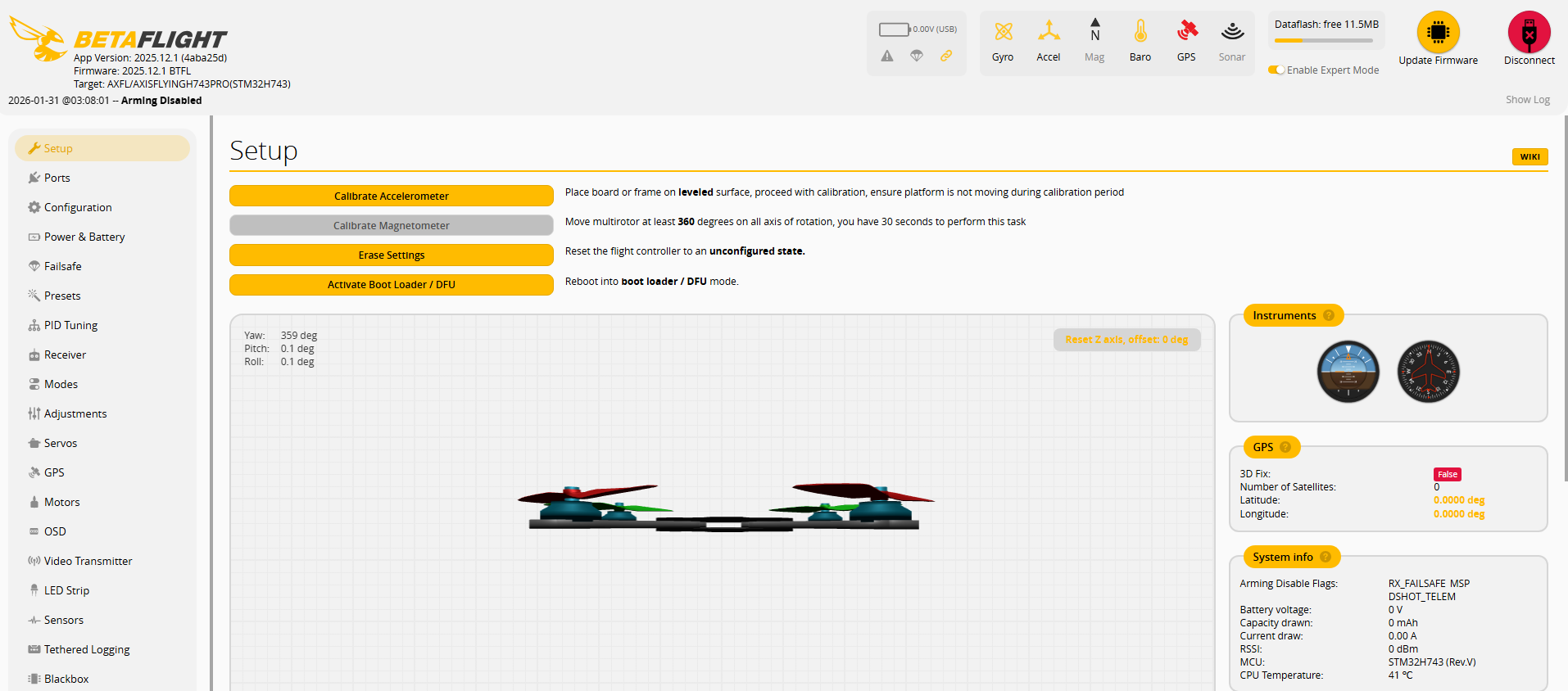Click the Gyro sensor icon
The image size is (1568, 691).
(x=1003, y=32)
